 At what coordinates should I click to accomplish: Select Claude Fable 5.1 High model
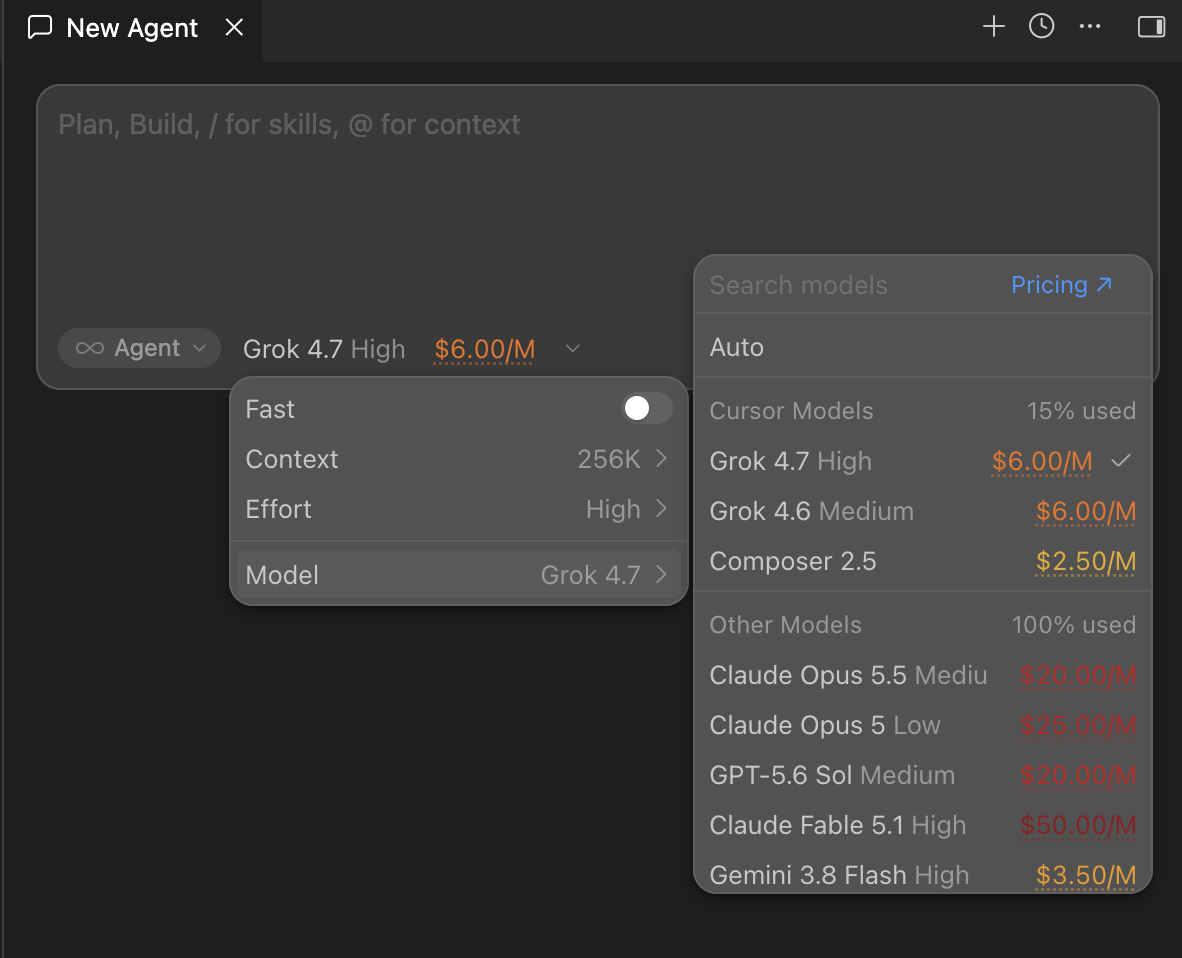pyautogui.click(x=923, y=825)
